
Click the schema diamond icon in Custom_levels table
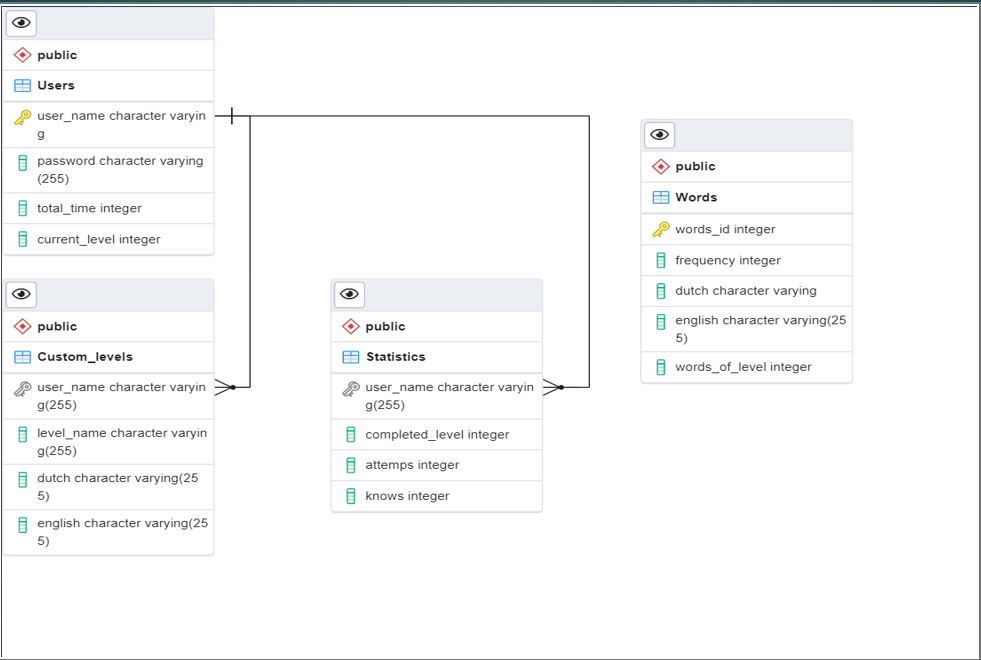point(23,327)
